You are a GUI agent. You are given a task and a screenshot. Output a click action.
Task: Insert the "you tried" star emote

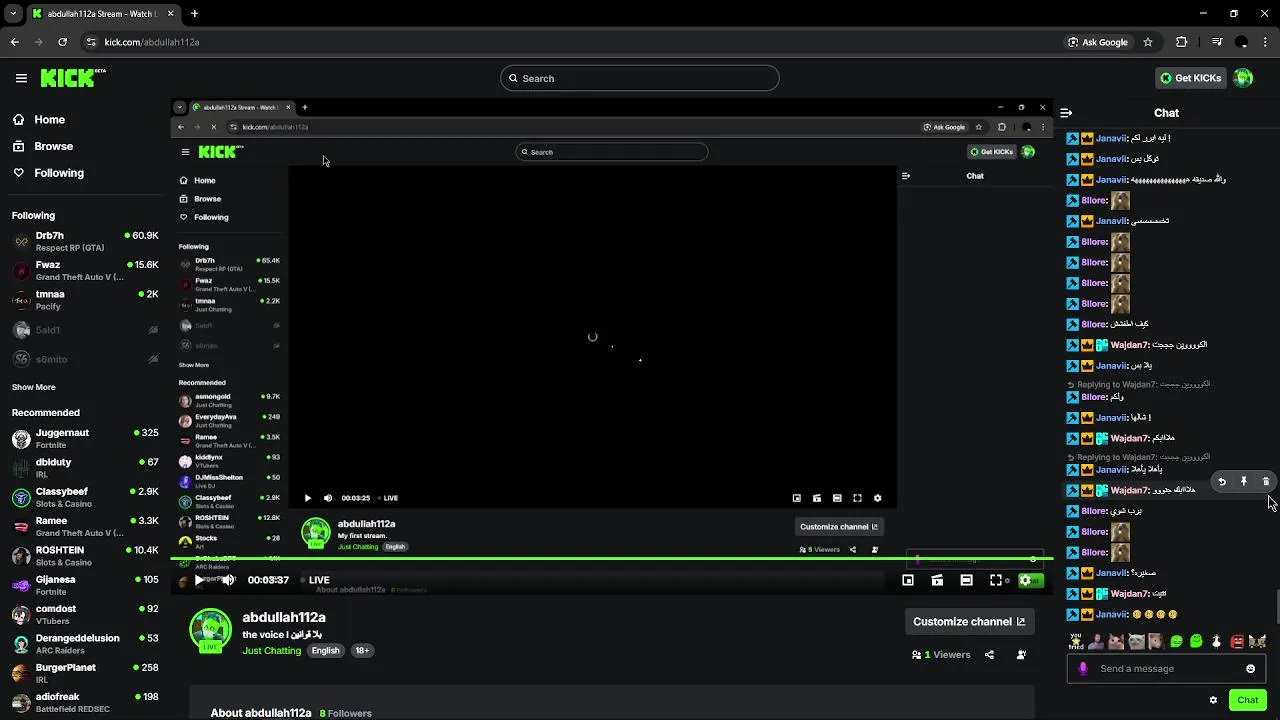[x=1076, y=641]
